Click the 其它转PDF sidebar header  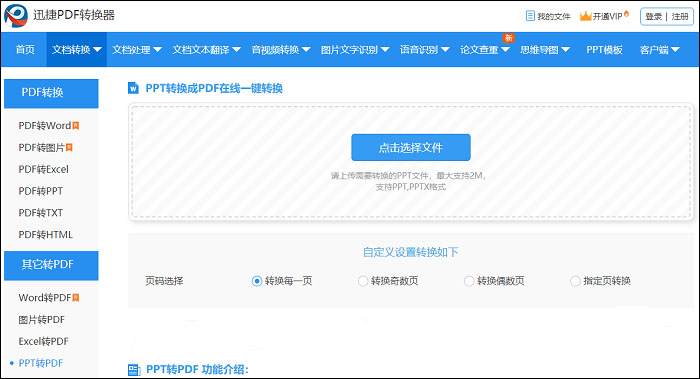[51, 265]
